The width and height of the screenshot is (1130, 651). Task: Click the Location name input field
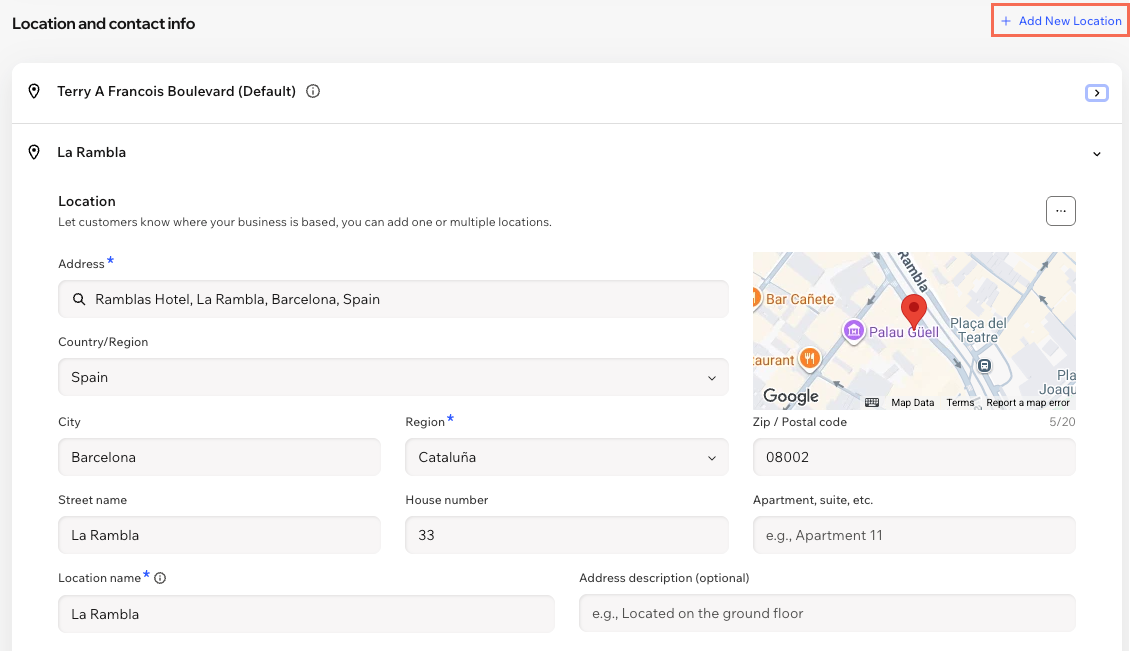pos(306,614)
